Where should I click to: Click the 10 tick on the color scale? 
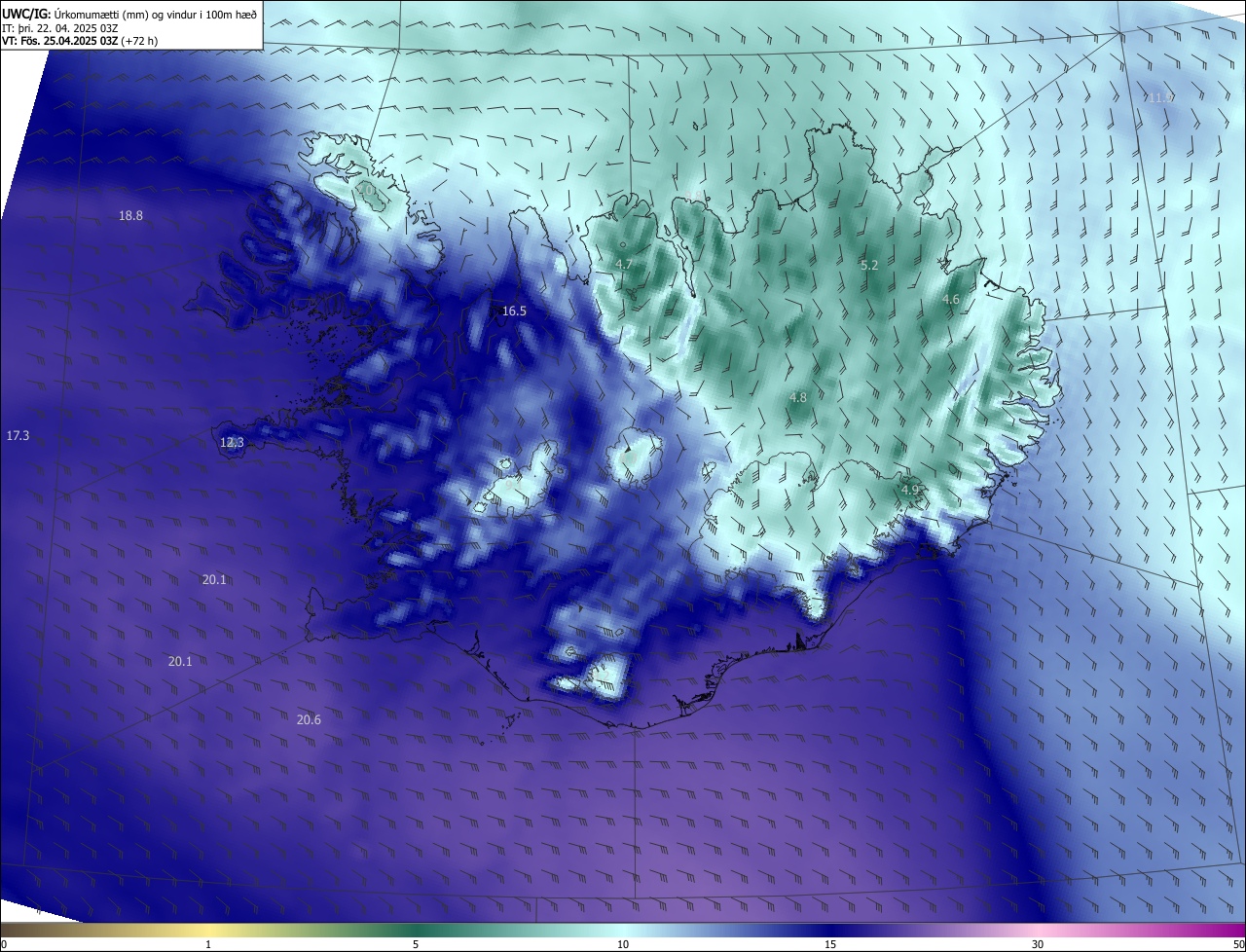coord(623,944)
